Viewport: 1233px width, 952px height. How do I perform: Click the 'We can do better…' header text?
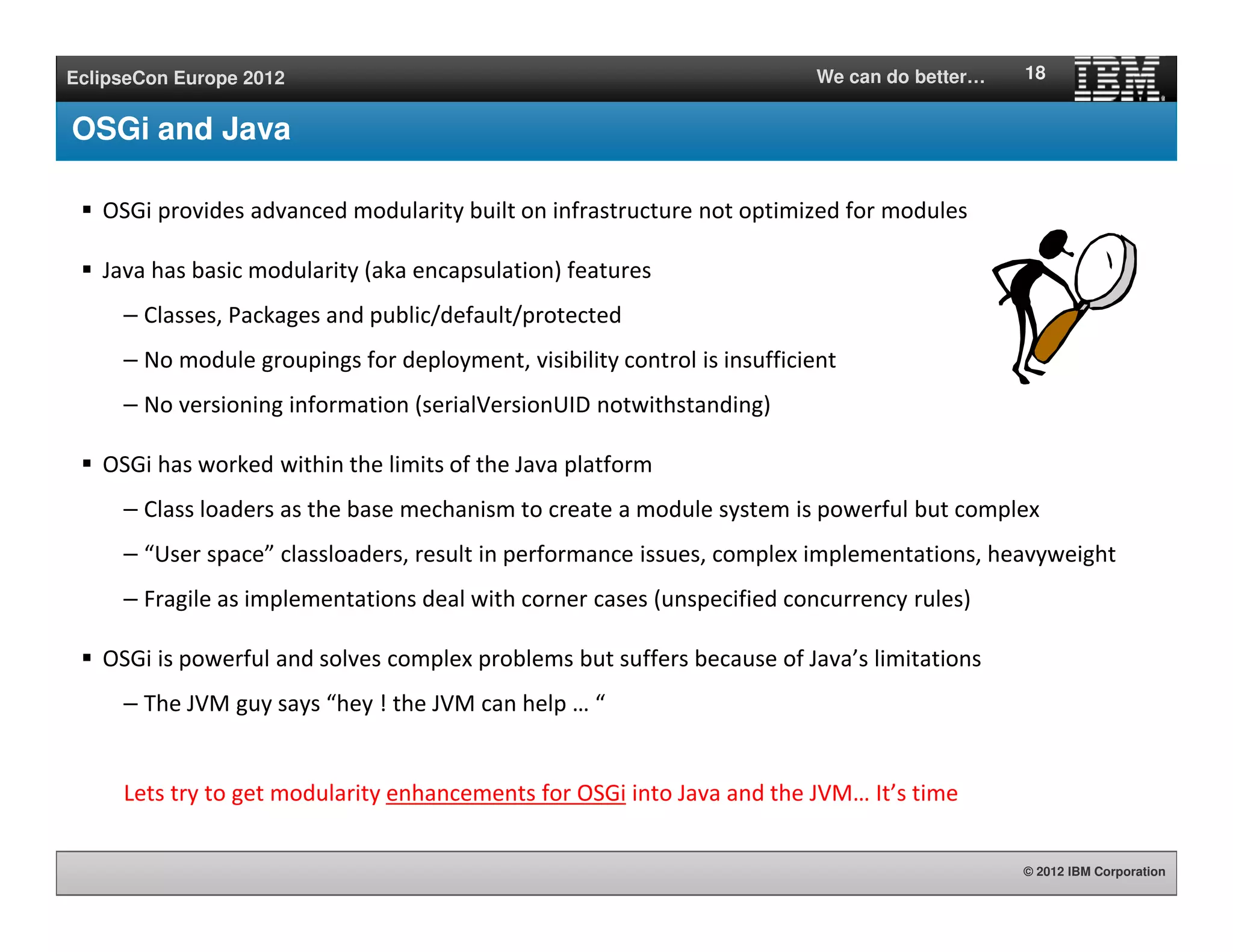tap(901, 76)
